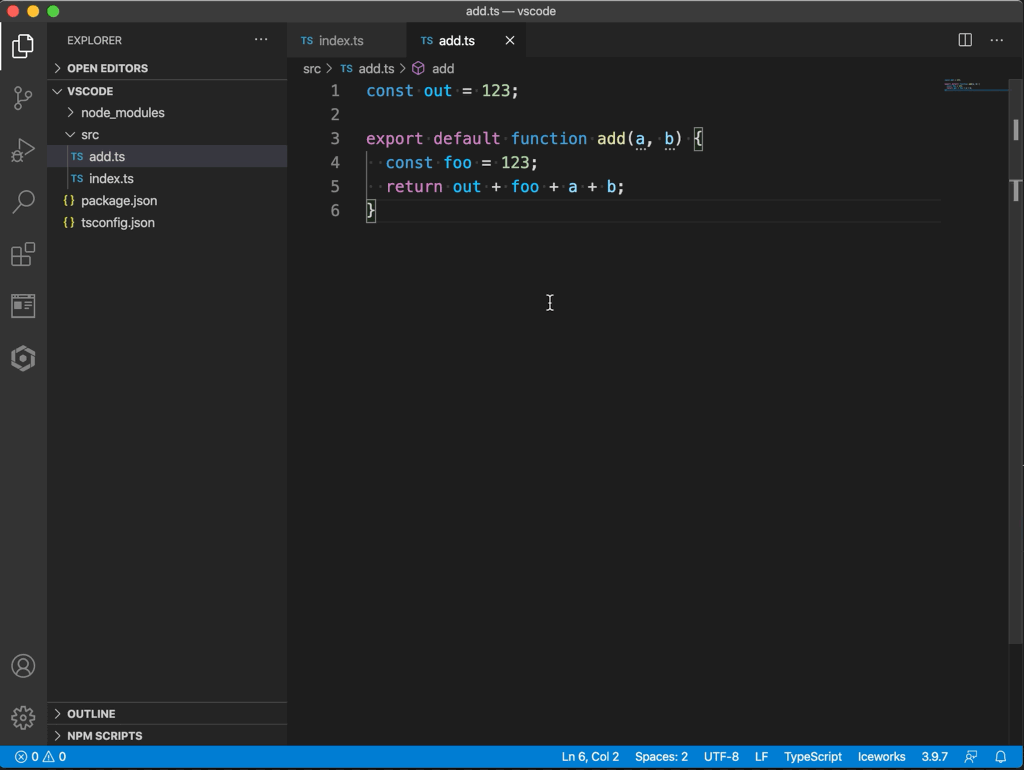The width and height of the screenshot is (1024, 770).
Task: Collapse the src folder
Action: (x=89, y=135)
